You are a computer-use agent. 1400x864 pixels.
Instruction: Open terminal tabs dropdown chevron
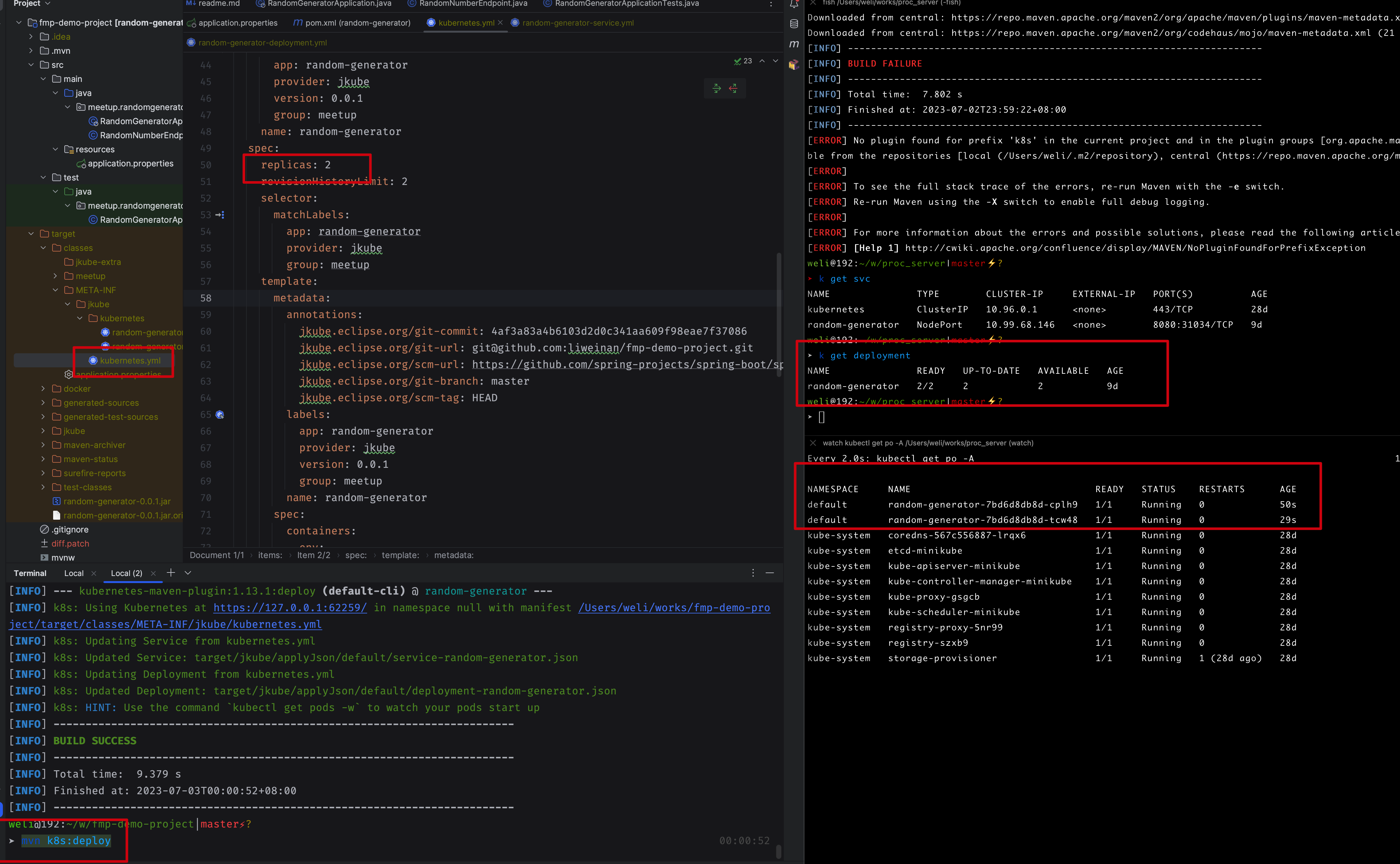pyautogui.click(x=188, y=572)
